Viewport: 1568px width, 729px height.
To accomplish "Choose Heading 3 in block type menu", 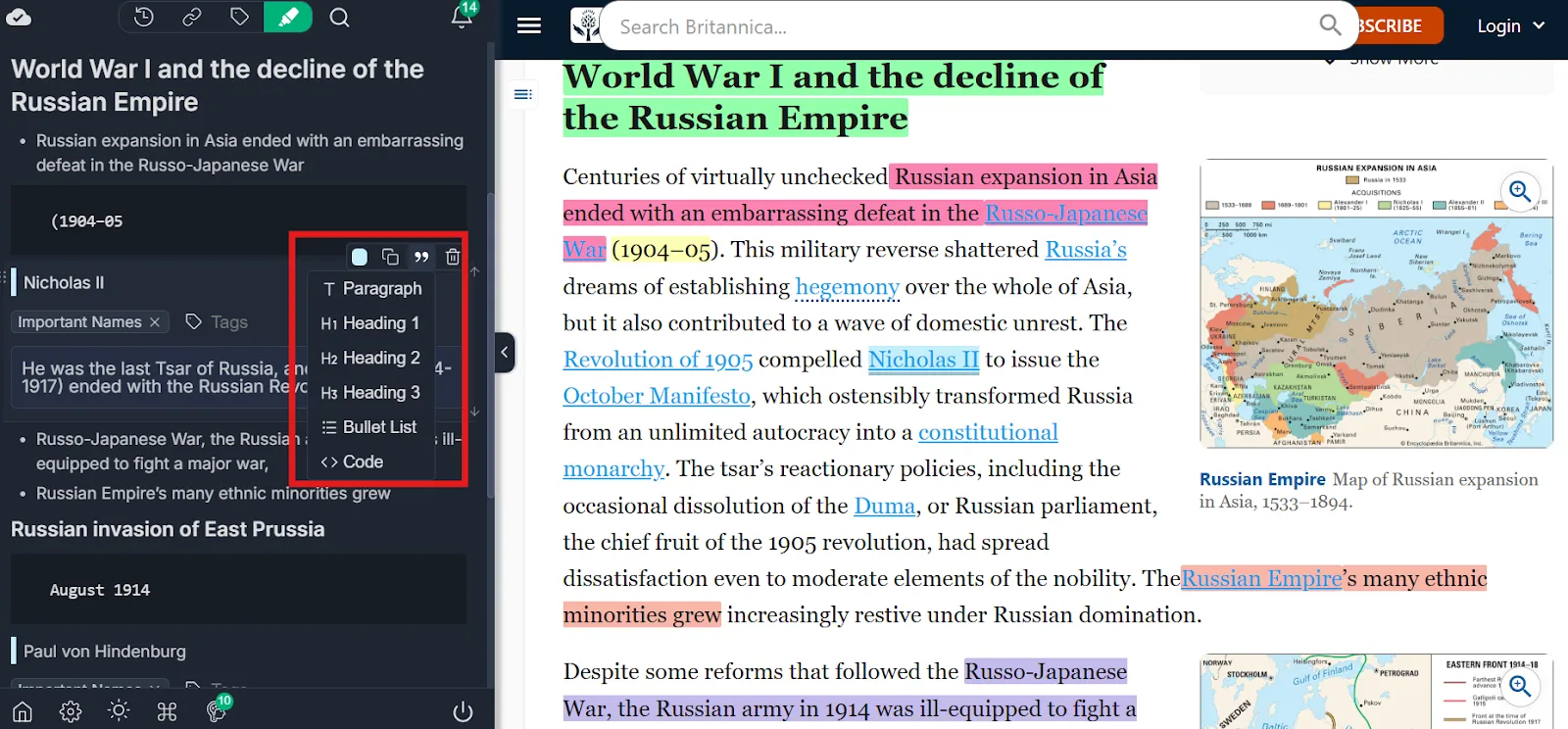I will (371, 393).
